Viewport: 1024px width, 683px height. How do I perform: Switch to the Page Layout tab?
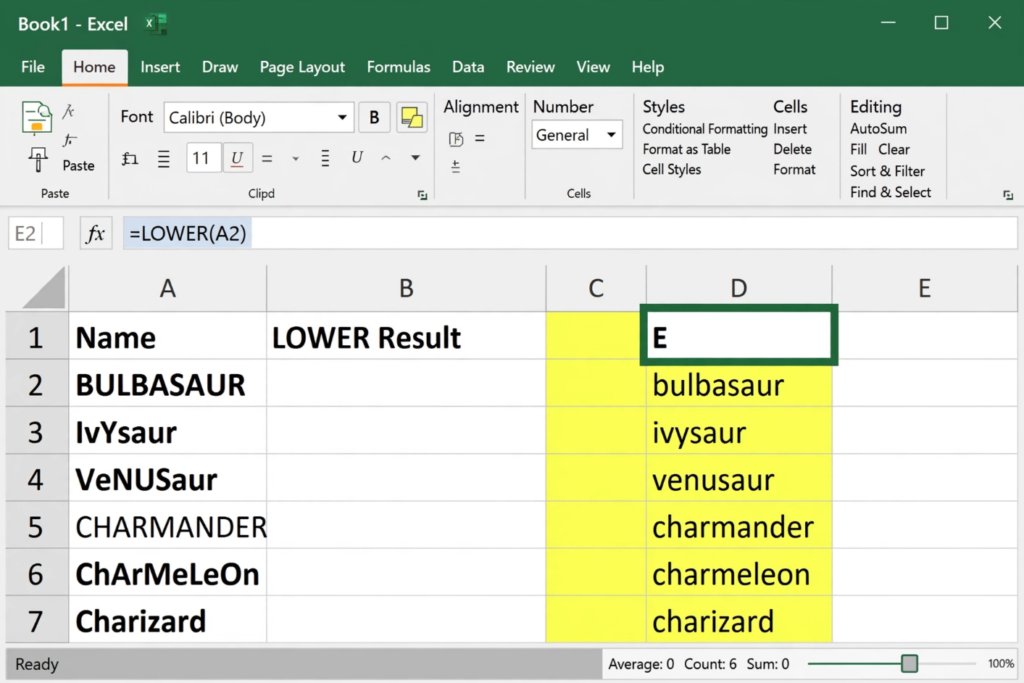(x=302, y=67)
